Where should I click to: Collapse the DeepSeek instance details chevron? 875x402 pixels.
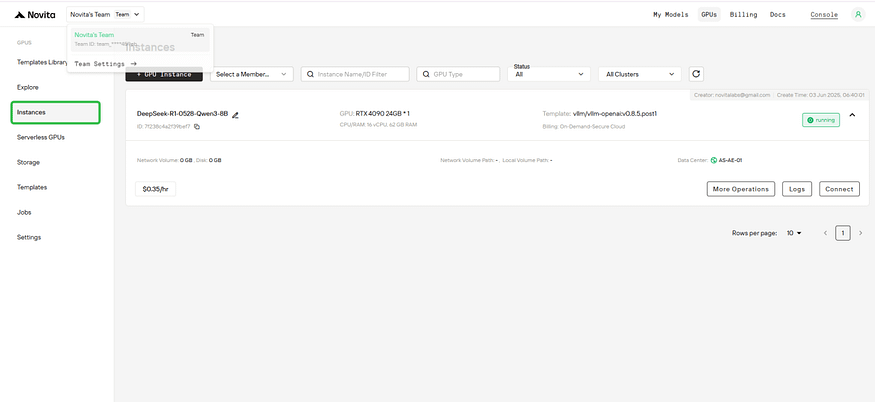(x=852, y=115)
